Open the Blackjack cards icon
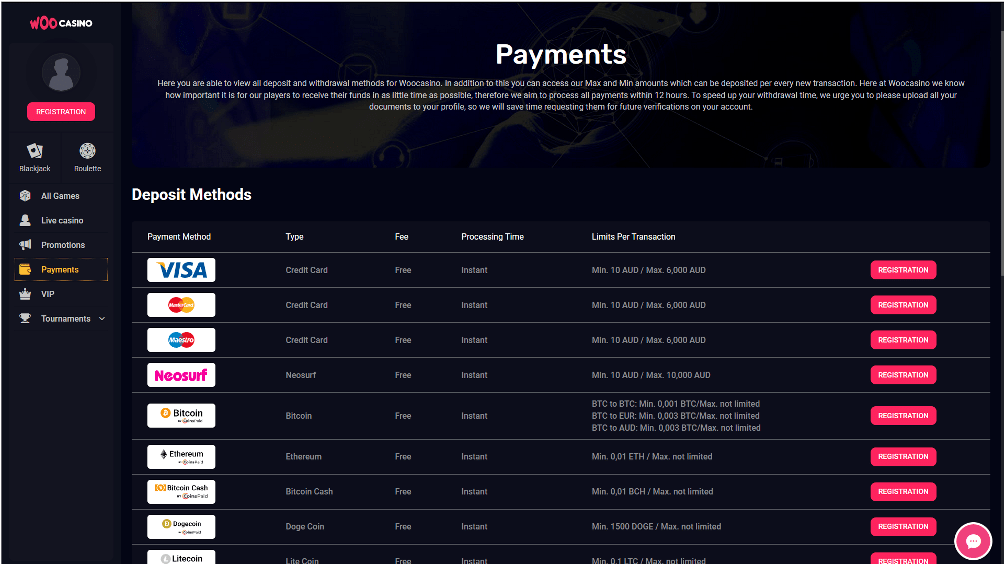 click(35, 151)
